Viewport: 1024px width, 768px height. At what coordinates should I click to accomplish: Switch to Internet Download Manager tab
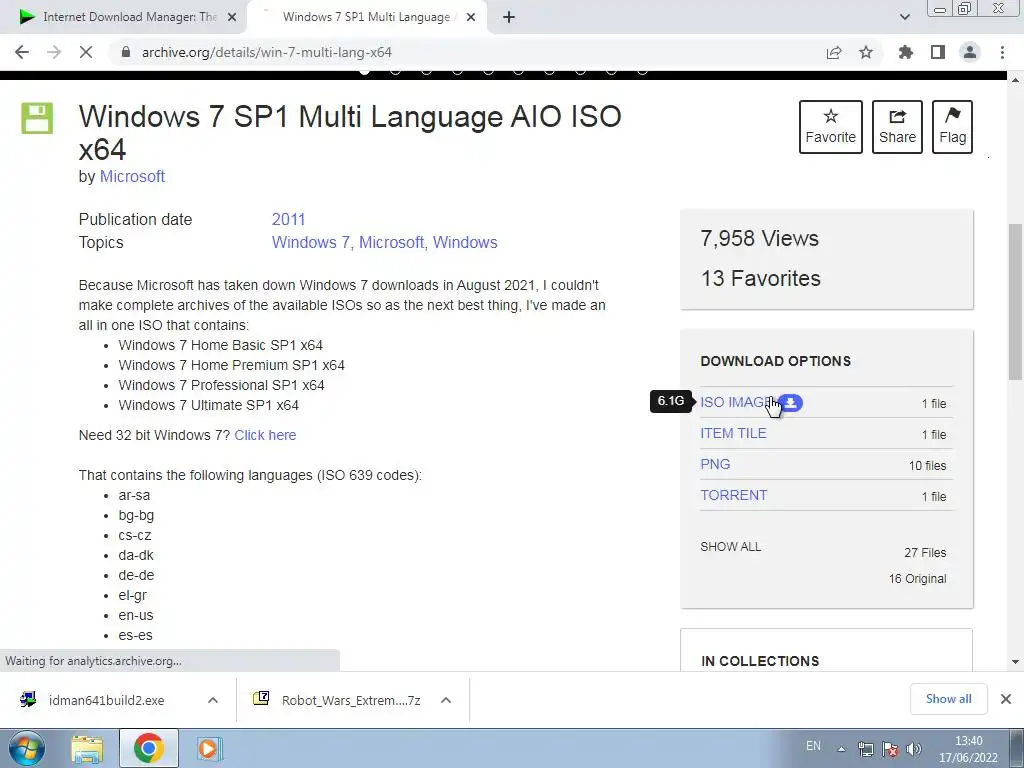124,17
